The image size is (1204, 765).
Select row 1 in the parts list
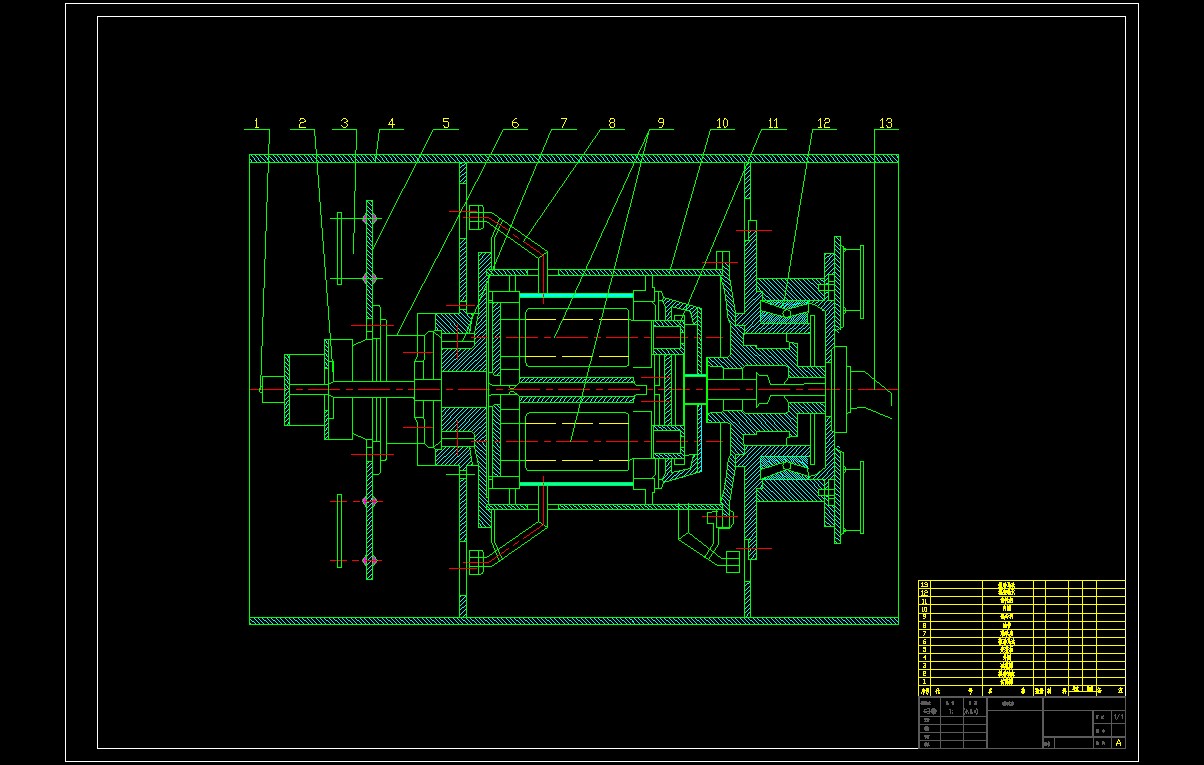click(1006, 681)
